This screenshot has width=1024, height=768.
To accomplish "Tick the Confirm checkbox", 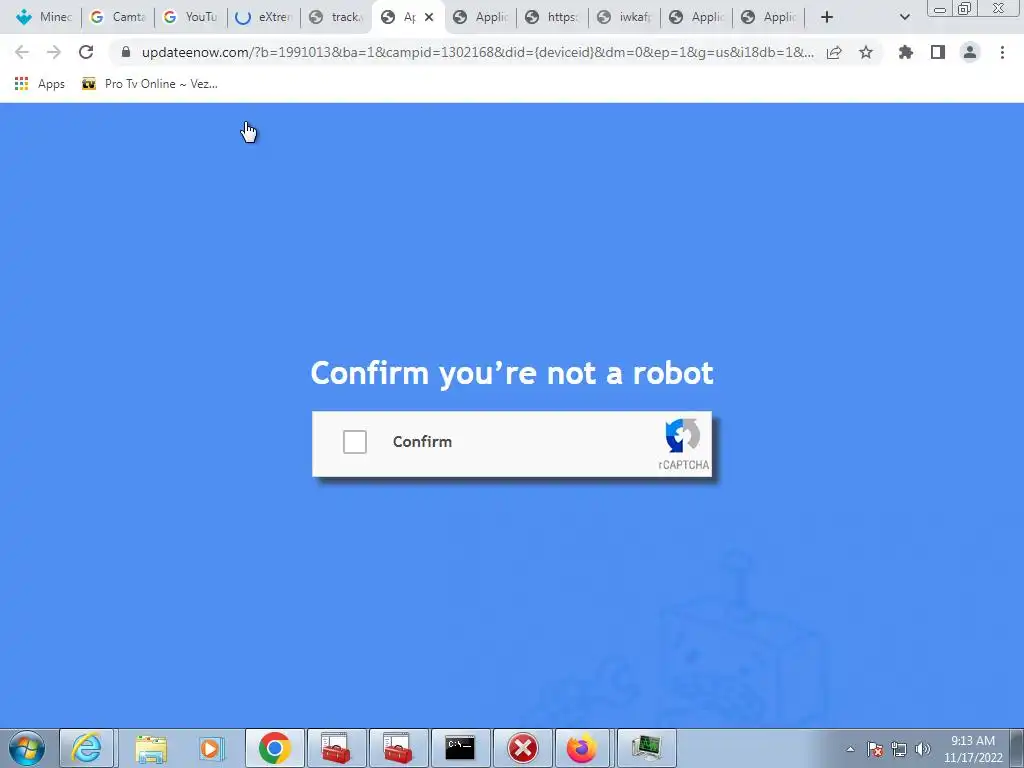I will tap(355, 442).
